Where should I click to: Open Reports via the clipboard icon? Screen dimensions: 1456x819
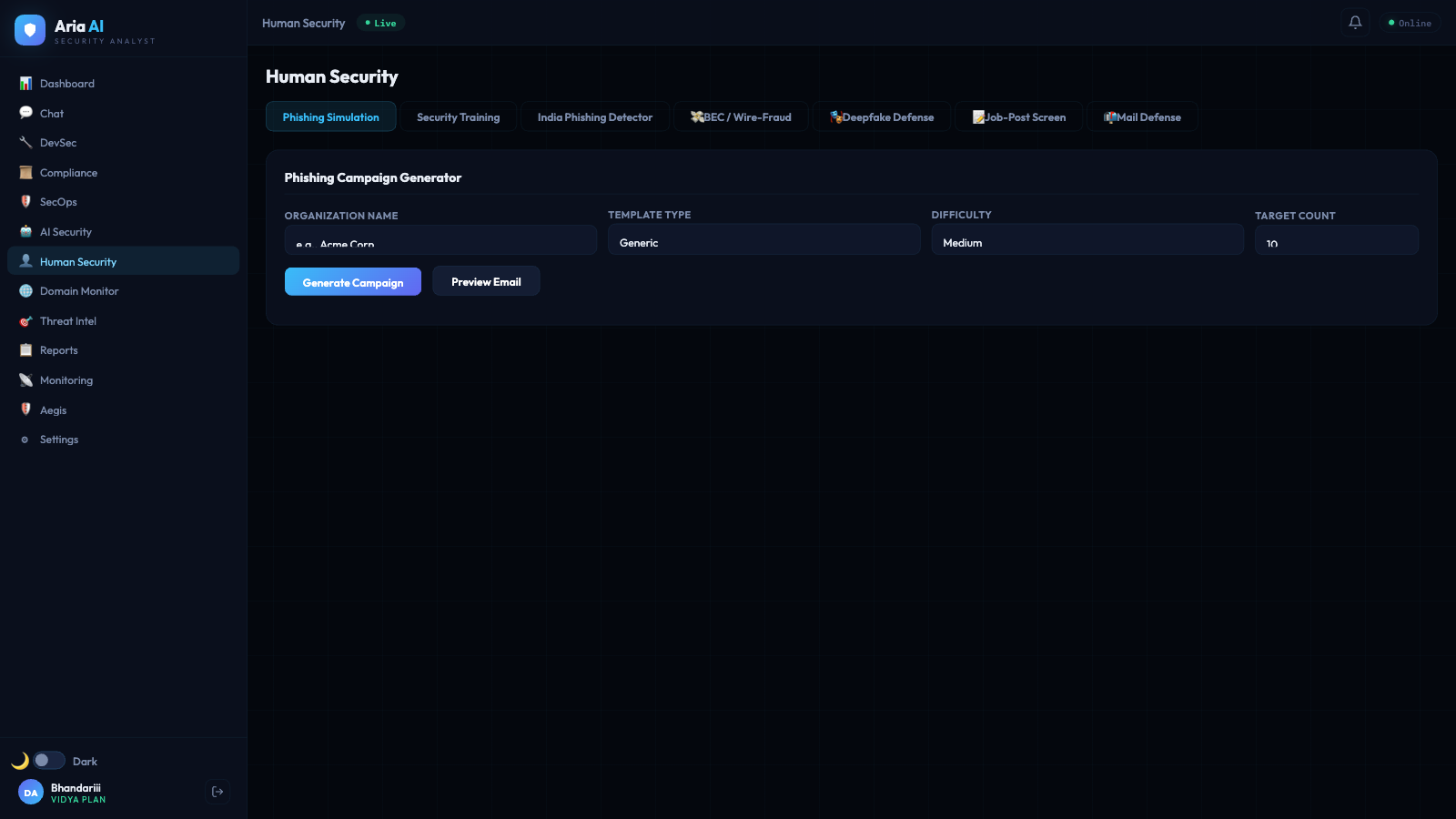pyautogui.click(x=25, y=350)
